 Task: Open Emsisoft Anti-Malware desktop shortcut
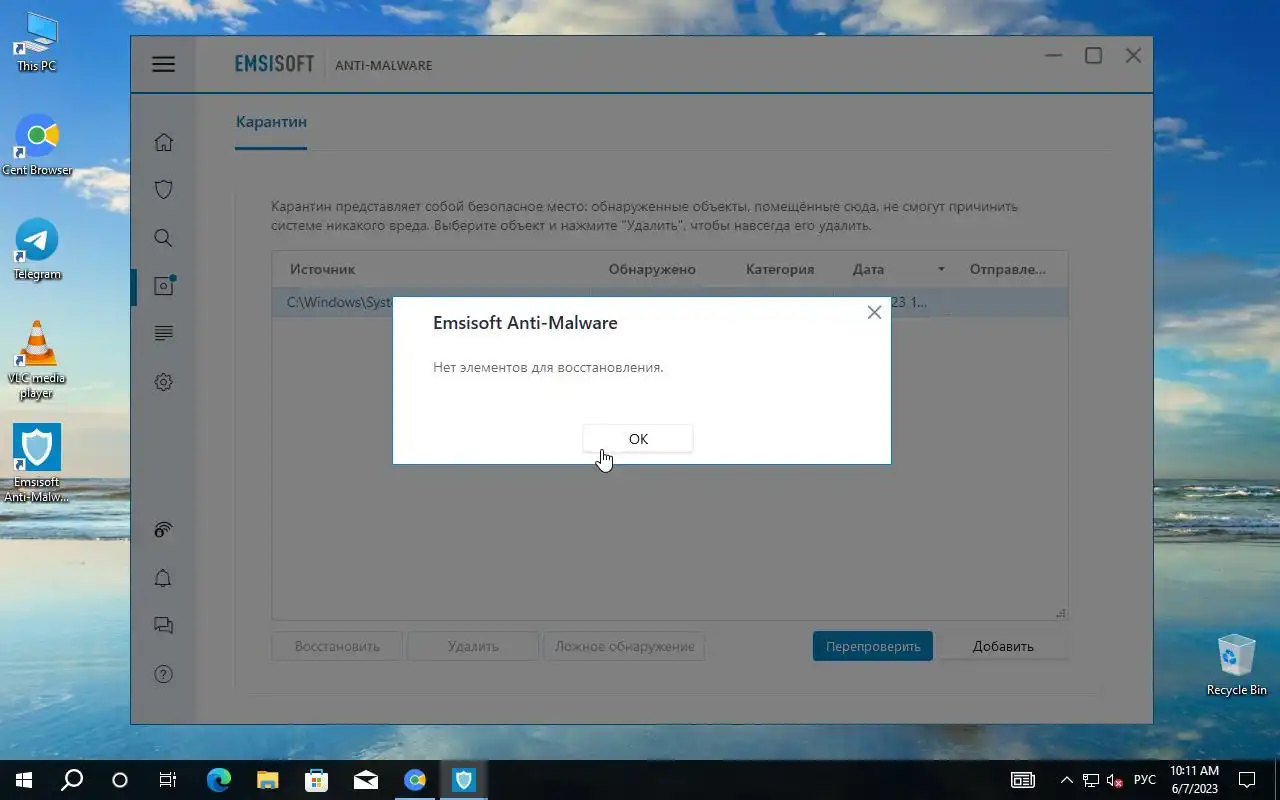(37, 463)
